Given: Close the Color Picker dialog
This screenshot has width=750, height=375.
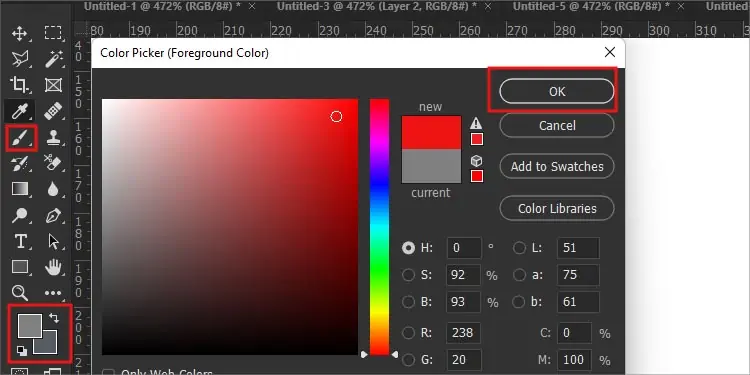Looking at the screenshot, I should click(x=610, y=52).
